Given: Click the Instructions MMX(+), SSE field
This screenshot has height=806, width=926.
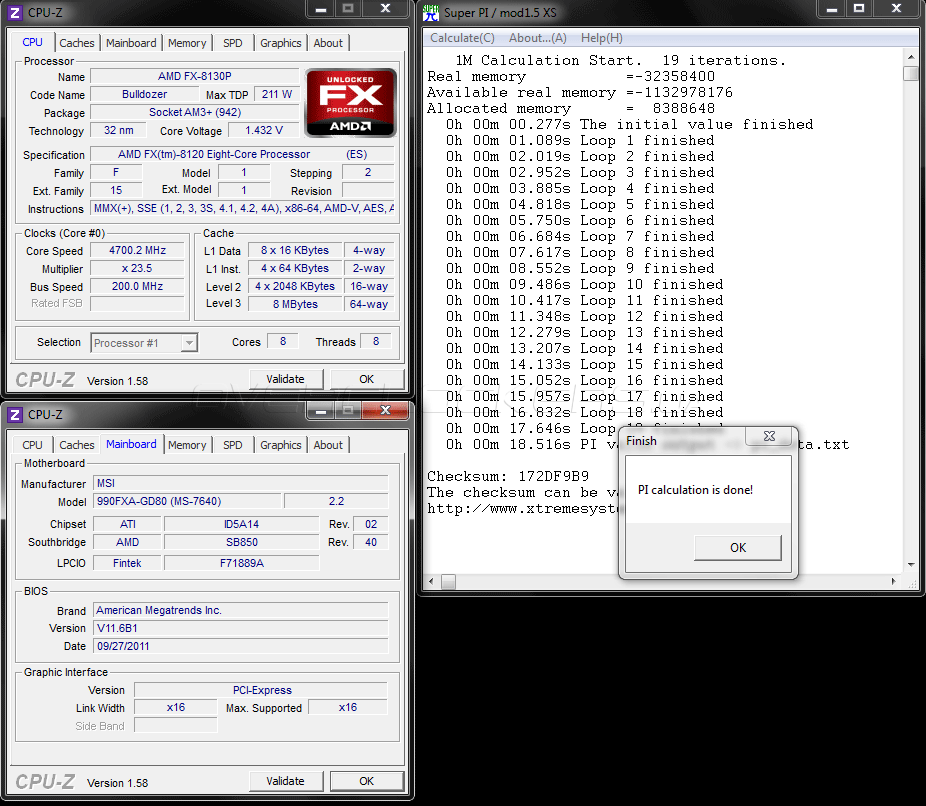Looking at the screenshot, I should [x=243, y=208].
